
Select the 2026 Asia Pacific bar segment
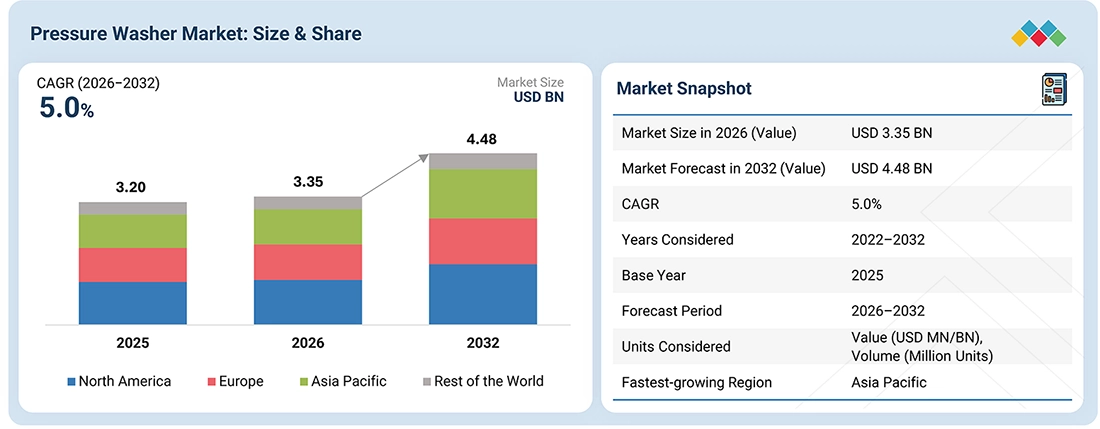tap(308, 227)
